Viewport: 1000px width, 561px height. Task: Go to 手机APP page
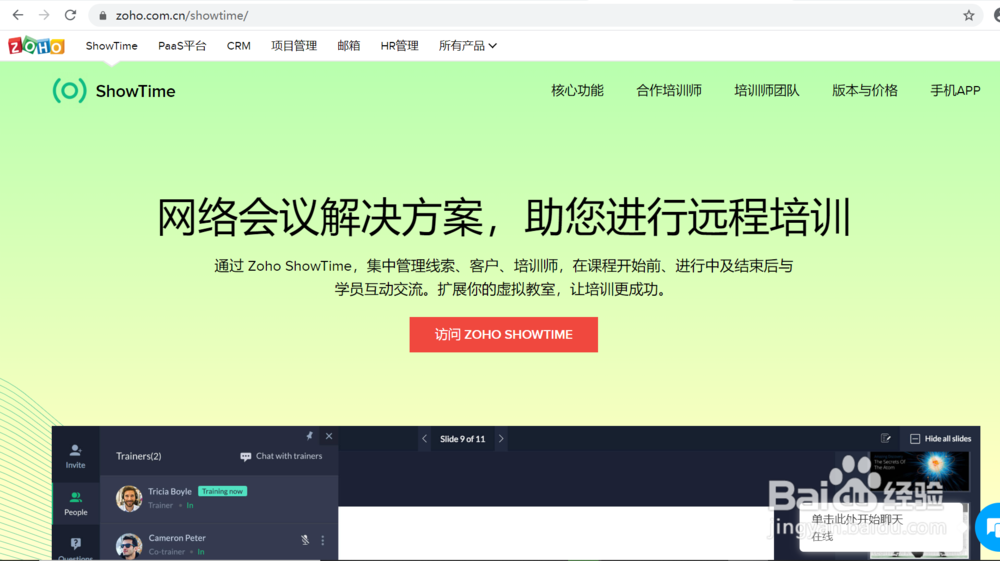coord(955,91)
